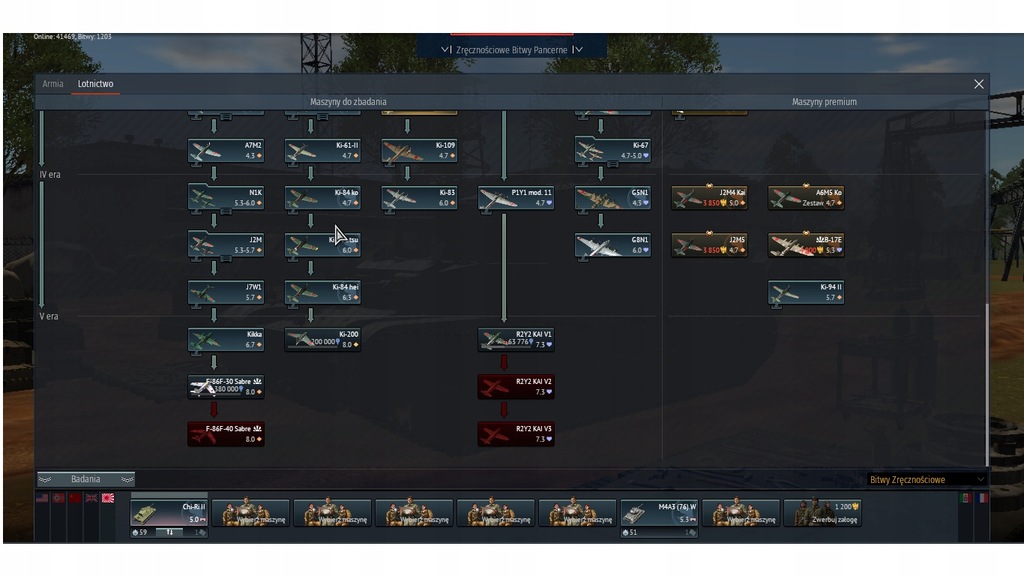Screen dimensions: 1024x576
Task: Pick the Ki-83 aircraft in the tree
Action: 419,198
